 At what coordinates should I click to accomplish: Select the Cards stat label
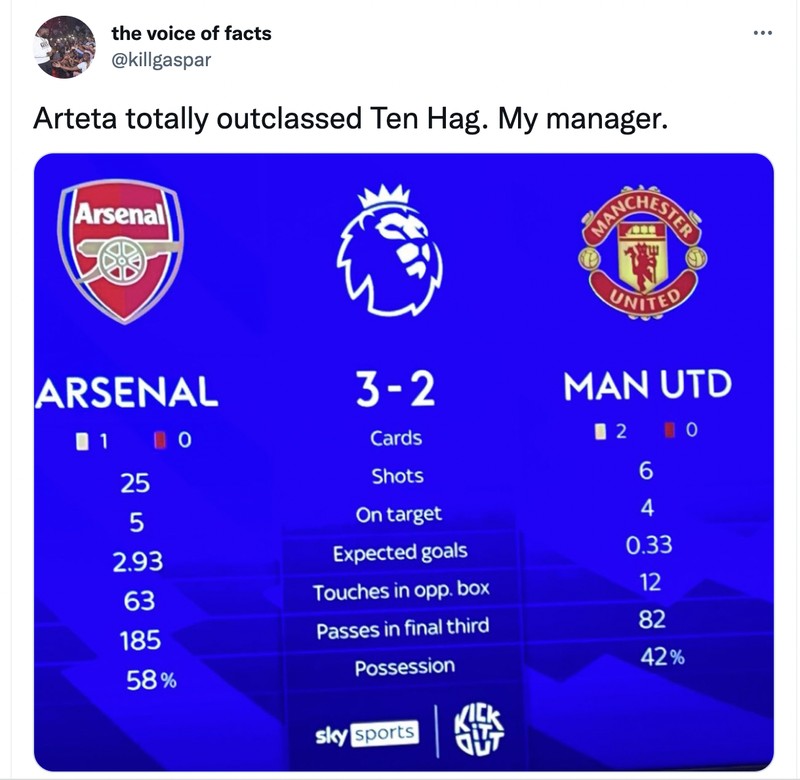pyautogui.click(x=397, y=437)
